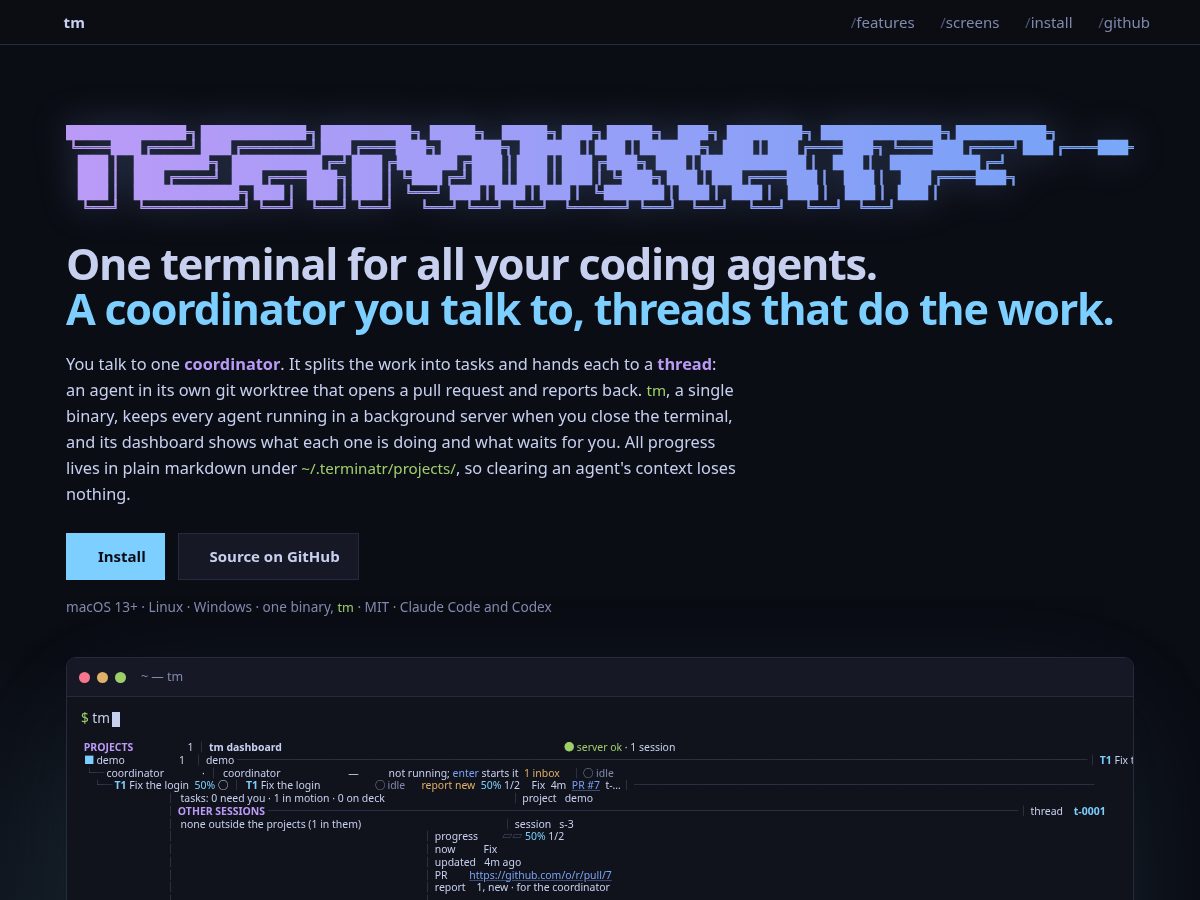Click none outside the projects line
The image size is (1200, 900).
tap(271, 824)
